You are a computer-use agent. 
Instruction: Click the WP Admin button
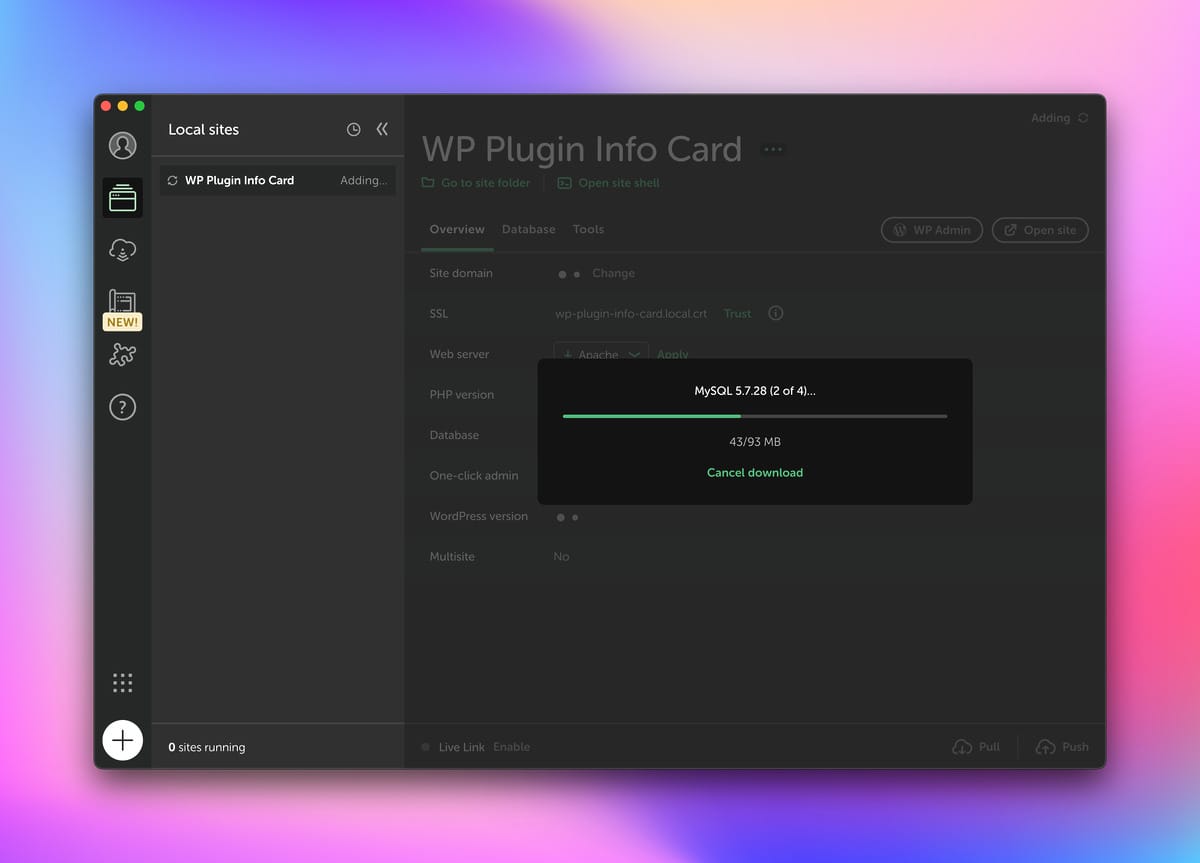point(932,230)
